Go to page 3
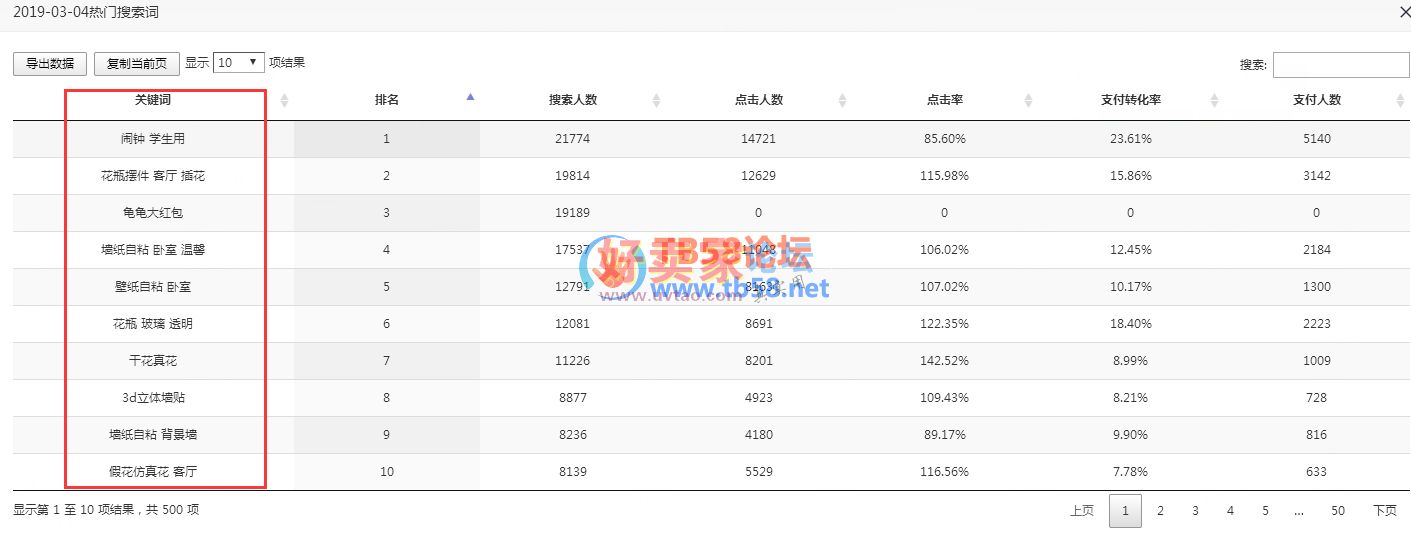This screenshot has height=536, width=1411. pyautogui.click(x=1195, y=511)
